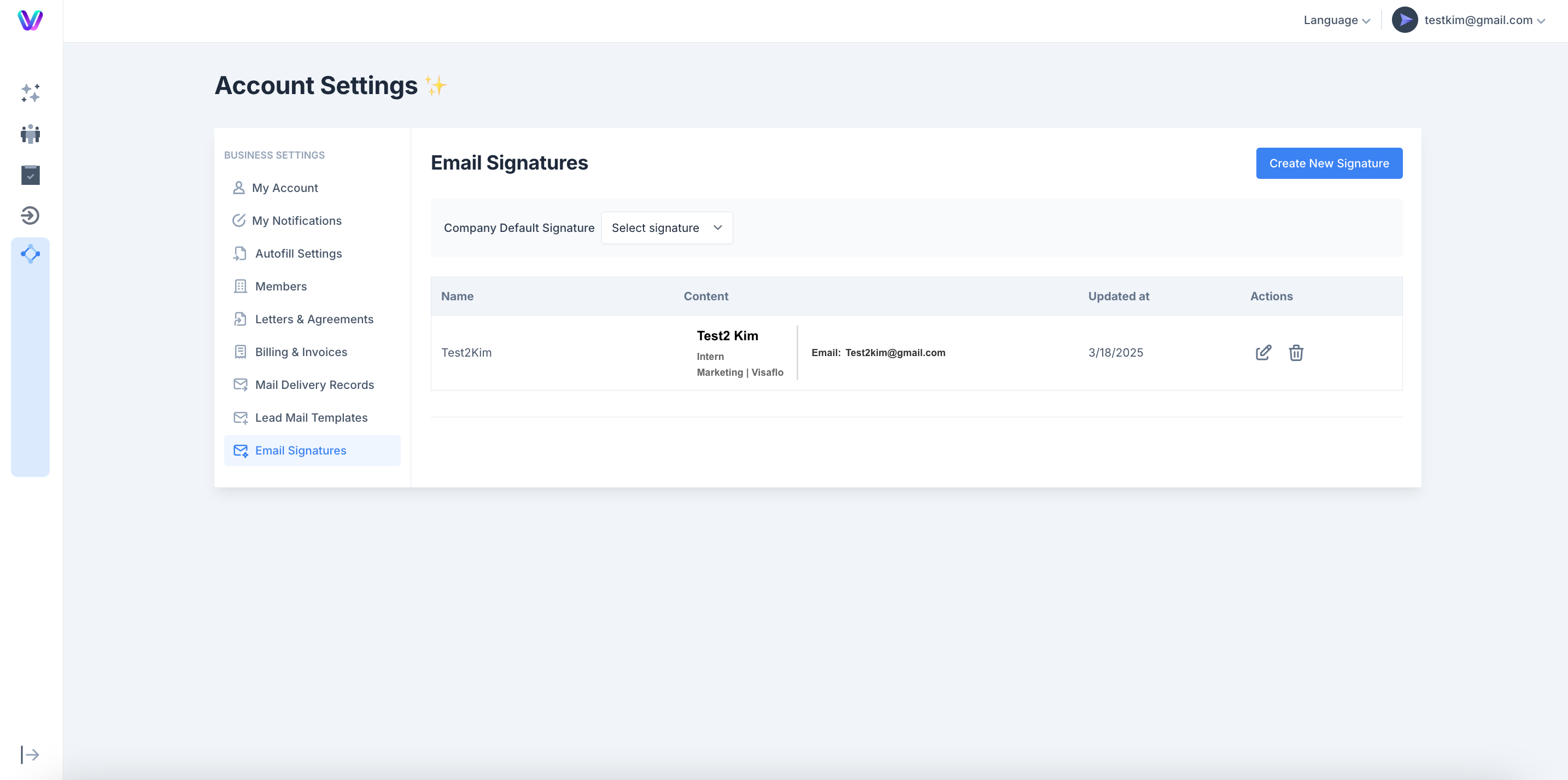Click the BUSINESS SETTINGS section label
The height and width of the screenshot is (780, 1568).
(274, 155)
